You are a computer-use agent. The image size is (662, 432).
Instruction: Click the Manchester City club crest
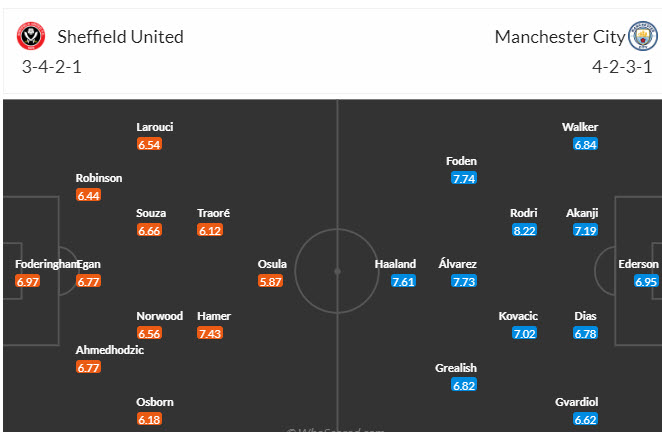641,37
